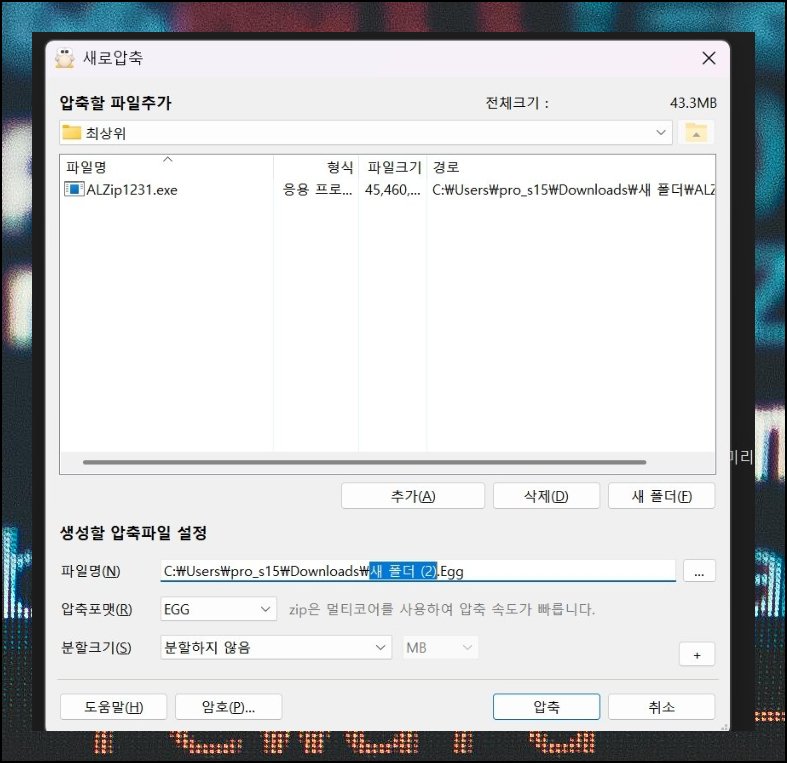
Task: Click the 추가(A) button
Action: [x=413, y=496]
